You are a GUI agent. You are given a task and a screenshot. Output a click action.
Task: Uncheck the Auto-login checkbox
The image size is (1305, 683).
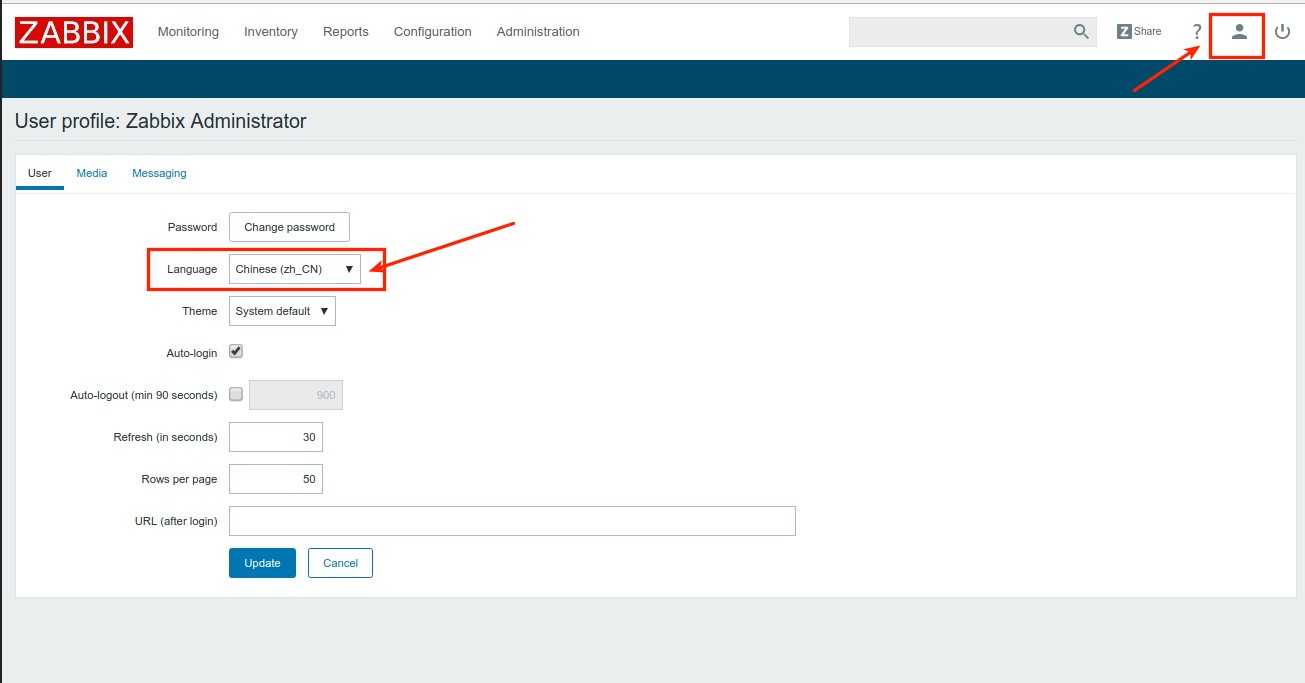(x=236, y=352)
